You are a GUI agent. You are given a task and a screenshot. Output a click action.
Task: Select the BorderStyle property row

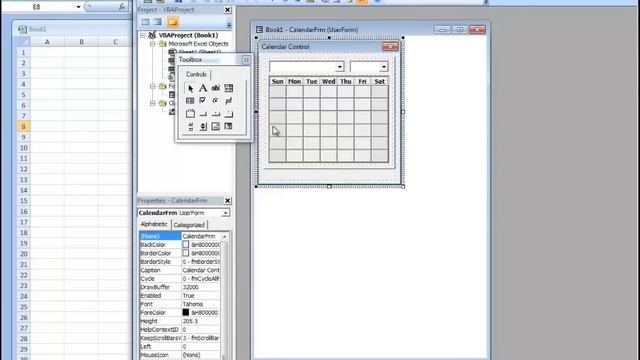point(180,262)
